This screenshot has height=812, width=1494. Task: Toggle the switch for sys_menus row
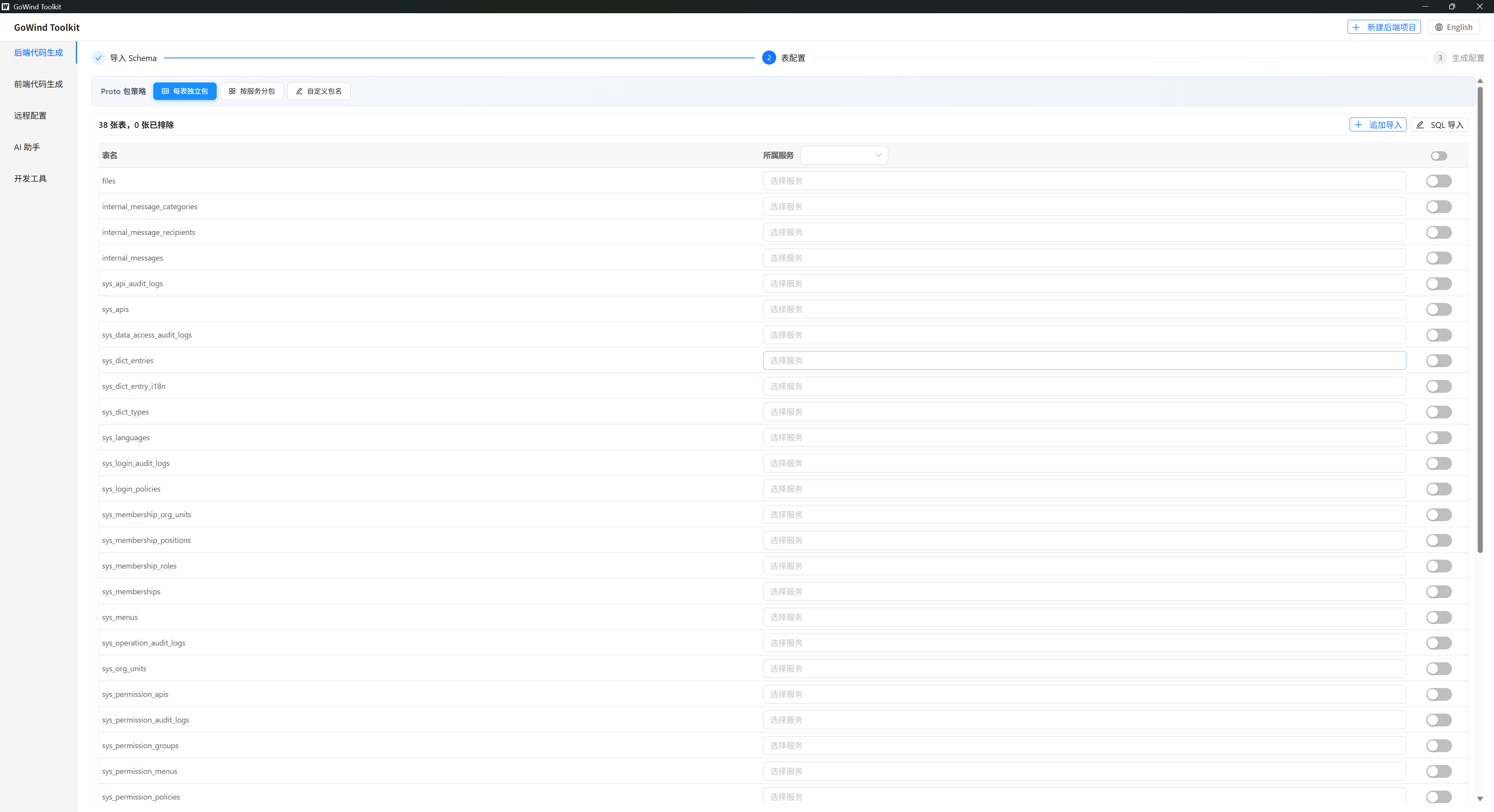pyautogui.click(x=1439, y=617)
